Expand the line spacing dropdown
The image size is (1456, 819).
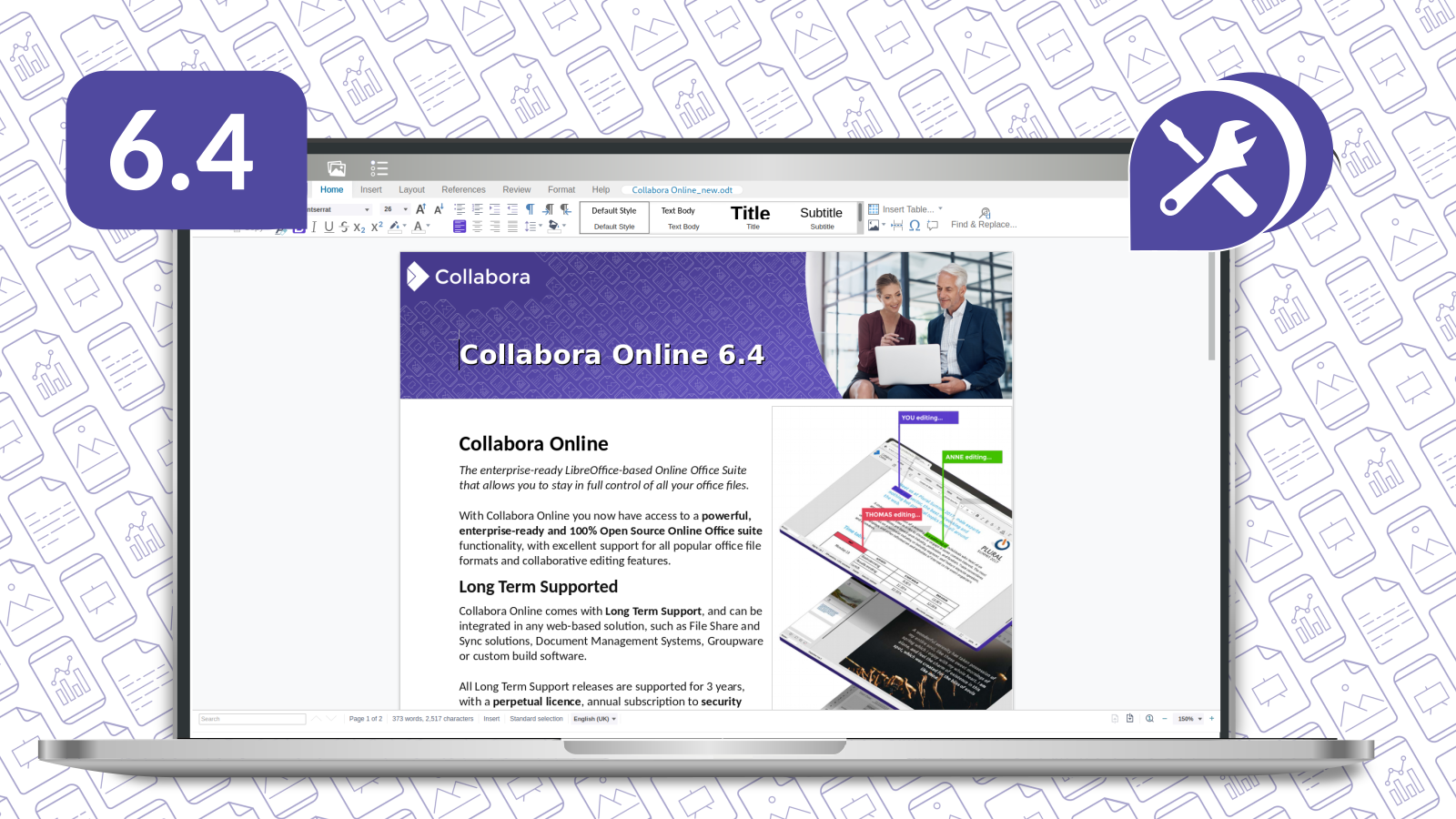tap(541, 227)
